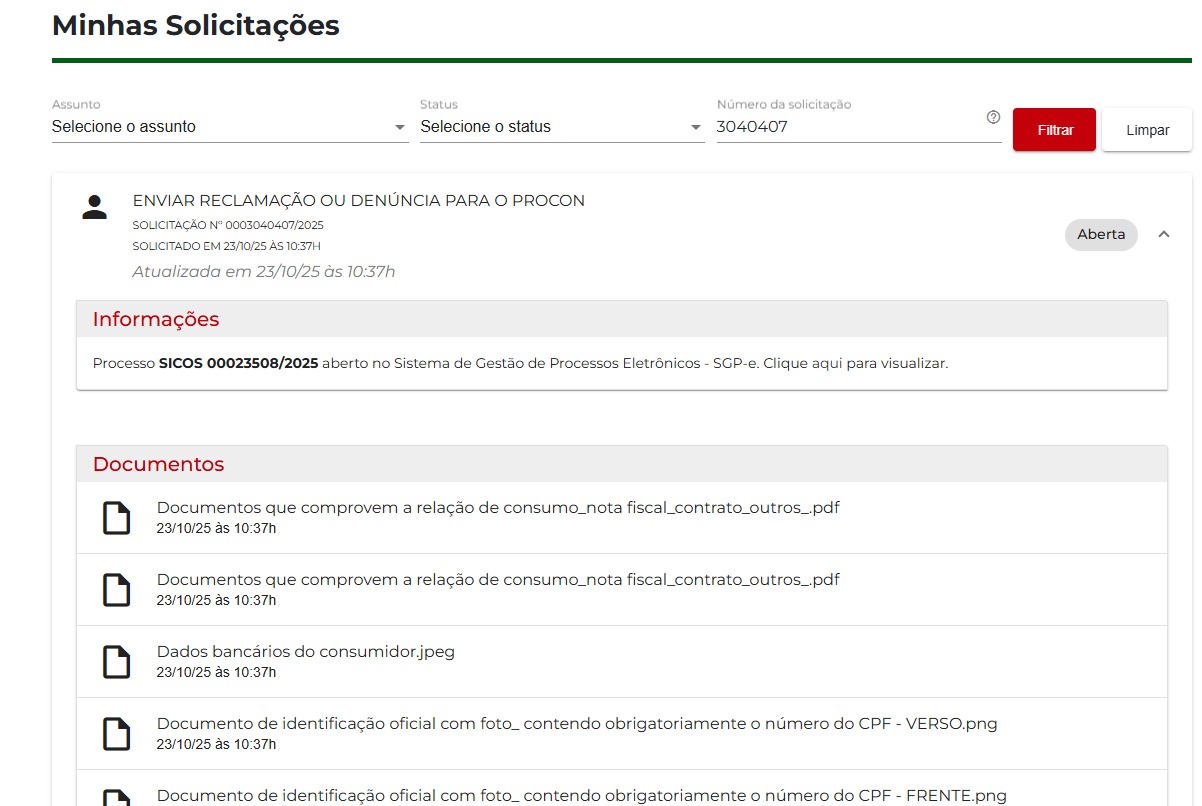The width and height of the screenshot is (1202, 806).
Task: Click the file icon of the second listed PDF
Action: [x=117, y=590]
